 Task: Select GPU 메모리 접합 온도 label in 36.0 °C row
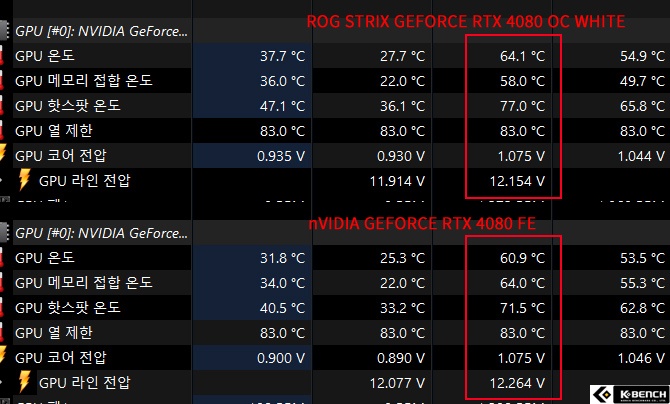pos(84,81)
